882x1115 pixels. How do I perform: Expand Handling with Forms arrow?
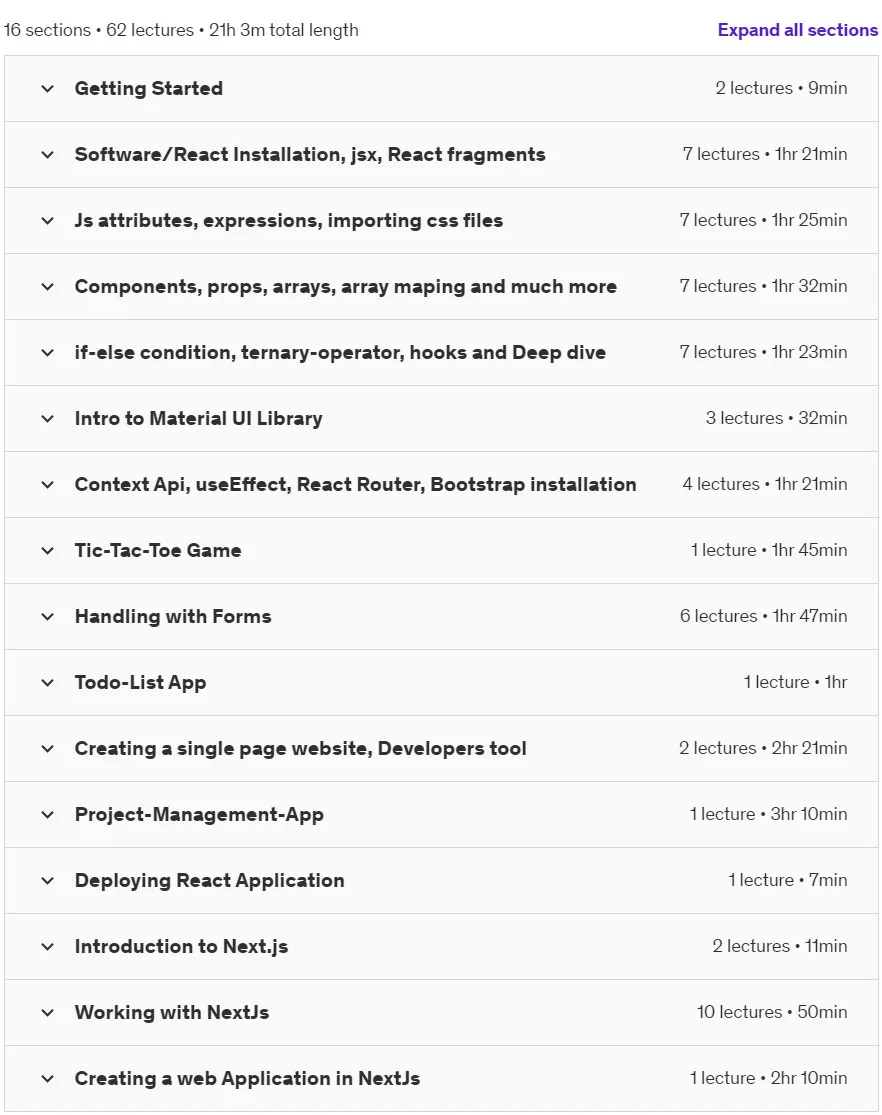click(x=48, y=617)
